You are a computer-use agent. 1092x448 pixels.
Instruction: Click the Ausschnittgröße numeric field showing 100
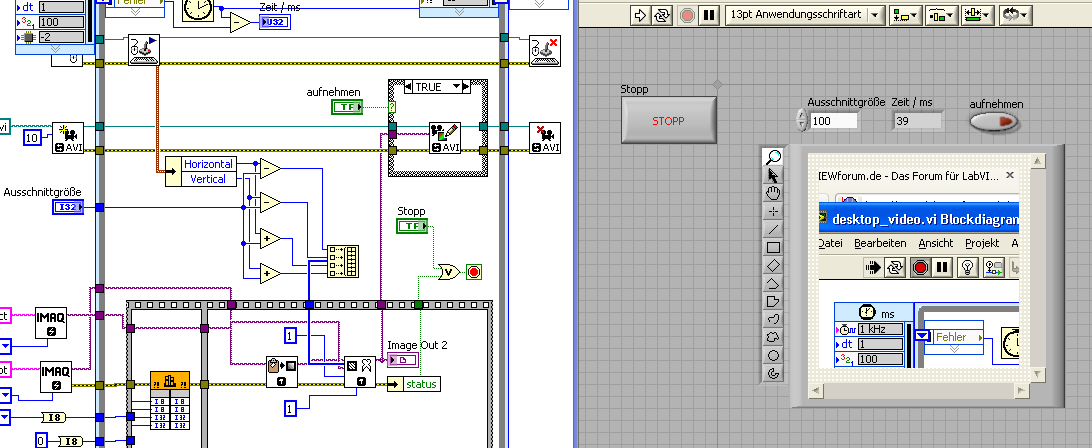click(834, 121)
